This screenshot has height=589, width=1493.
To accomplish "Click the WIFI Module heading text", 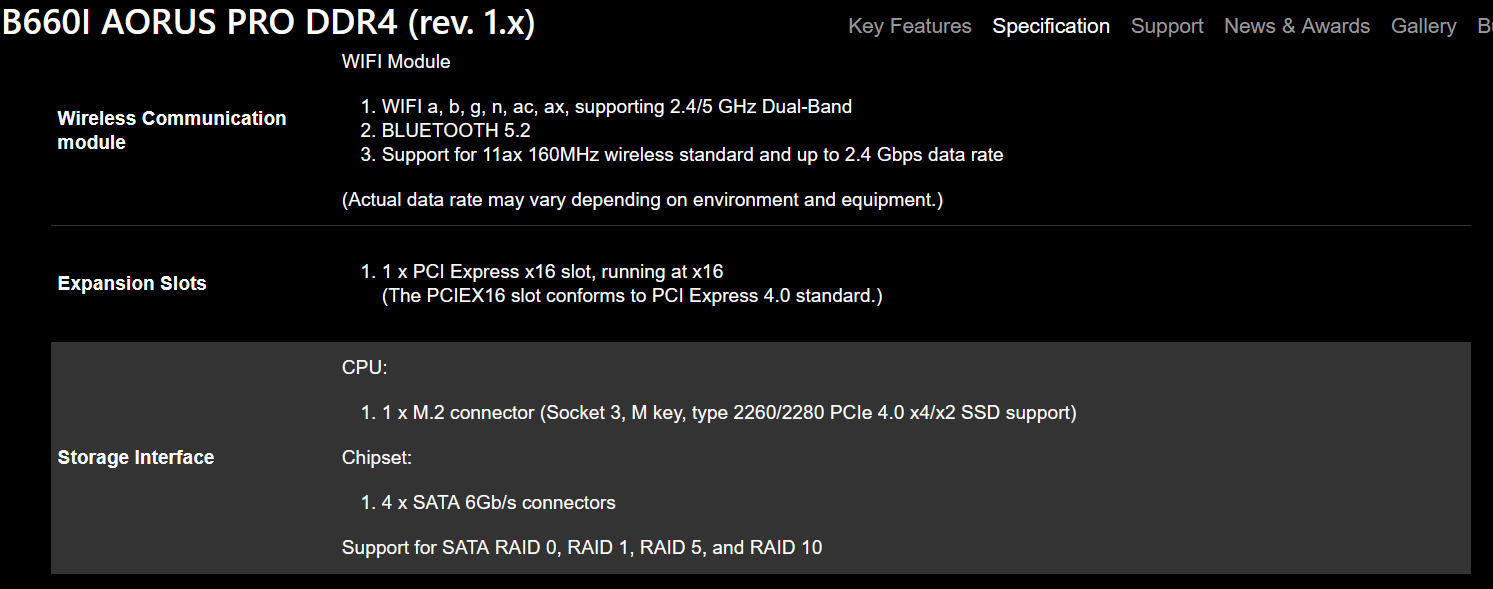I will 396,61.
